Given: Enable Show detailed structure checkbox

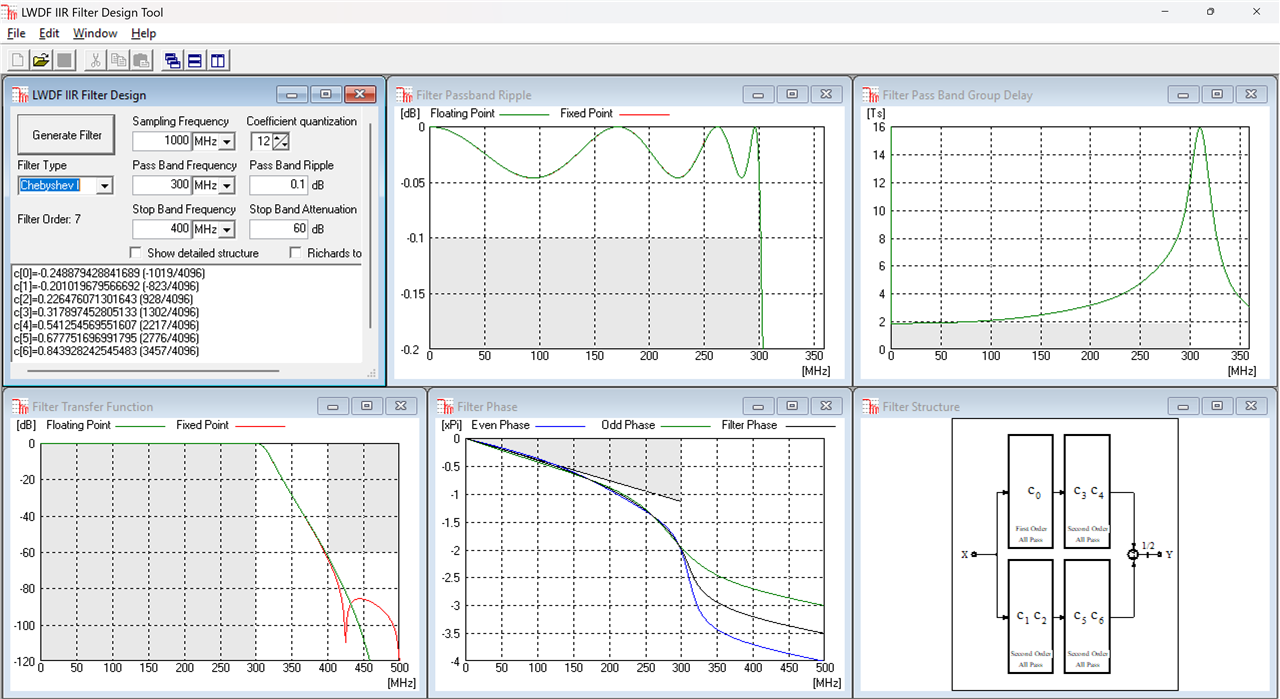Looking at the screenshot, I should click(136, 253).
